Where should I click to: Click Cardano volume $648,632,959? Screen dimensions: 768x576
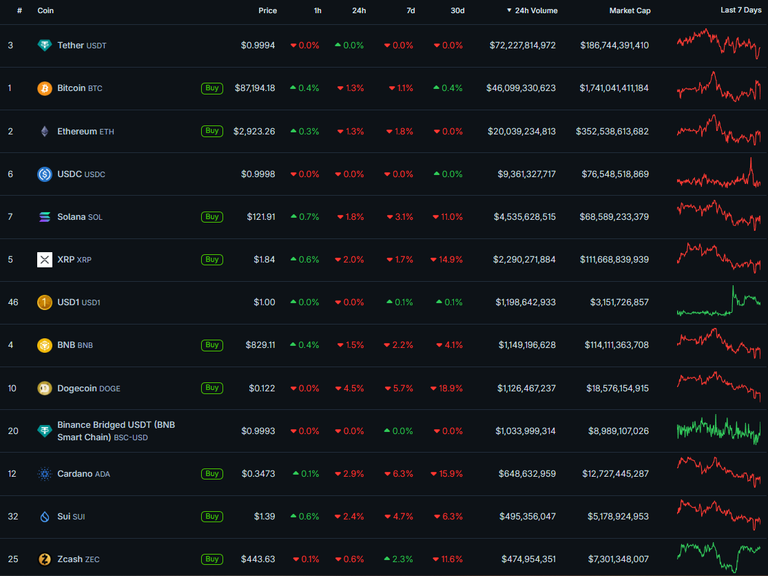point(527,474)
